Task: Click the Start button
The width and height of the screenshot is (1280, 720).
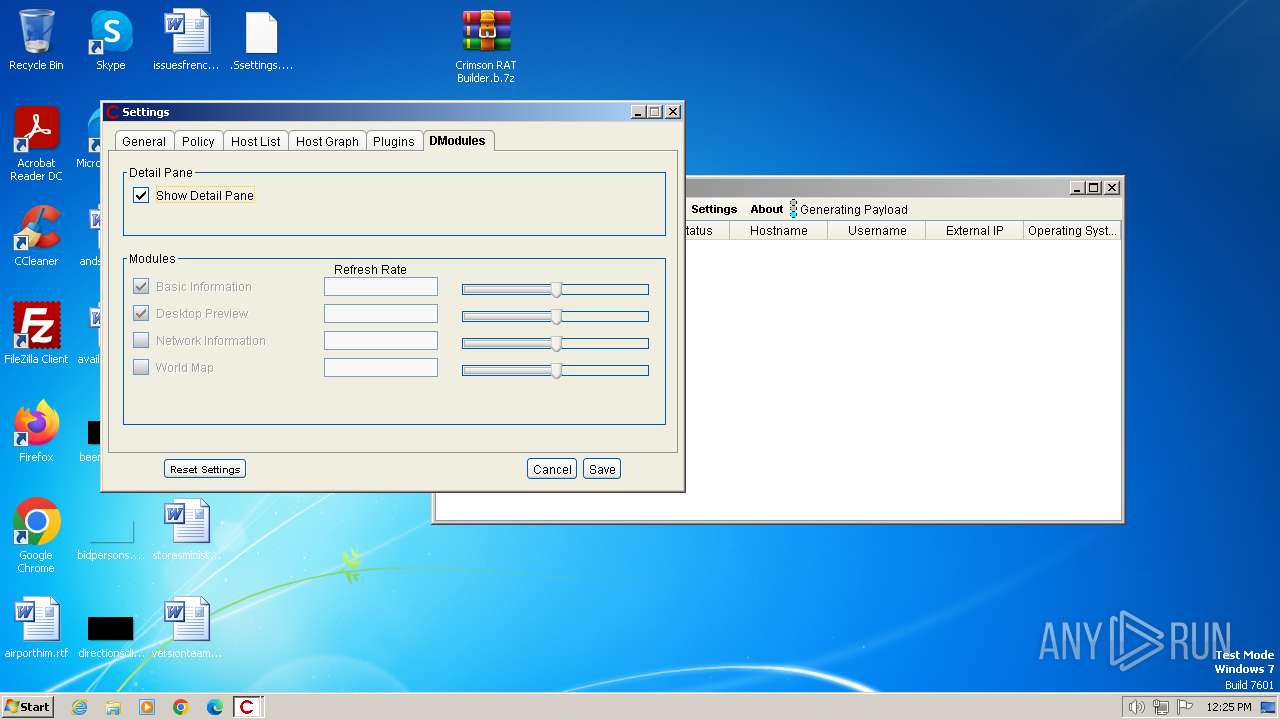Action: [x=27, y=707]
